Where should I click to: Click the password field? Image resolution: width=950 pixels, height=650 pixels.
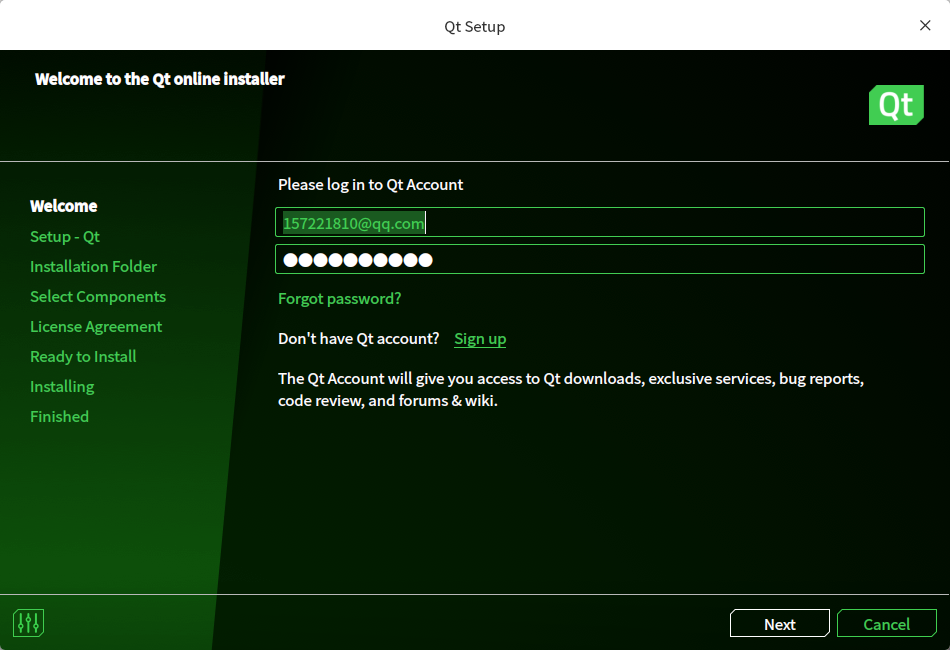pos(600,259)
